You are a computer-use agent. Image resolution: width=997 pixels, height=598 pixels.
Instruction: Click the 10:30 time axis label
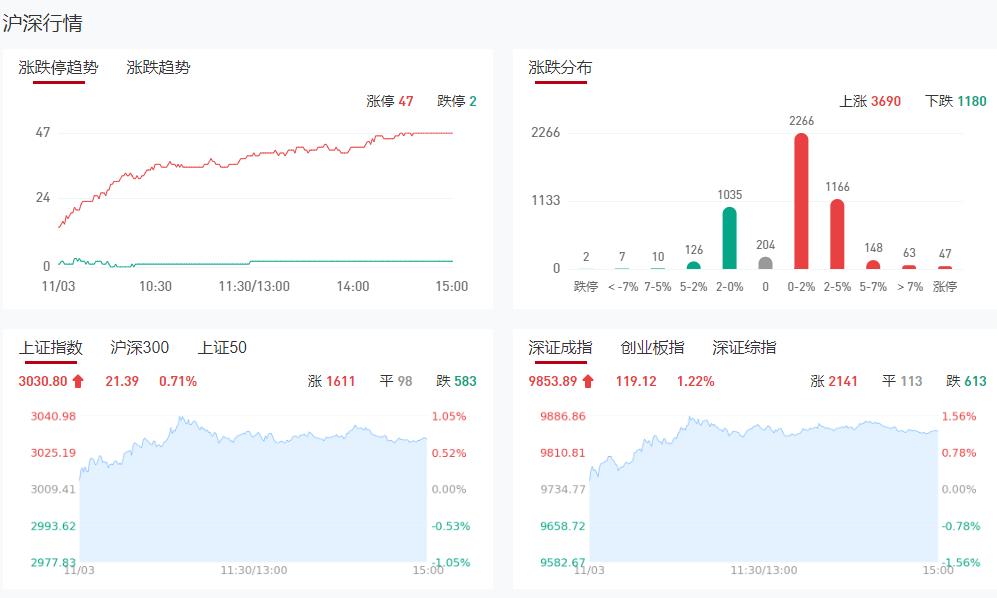pos(155,286)
